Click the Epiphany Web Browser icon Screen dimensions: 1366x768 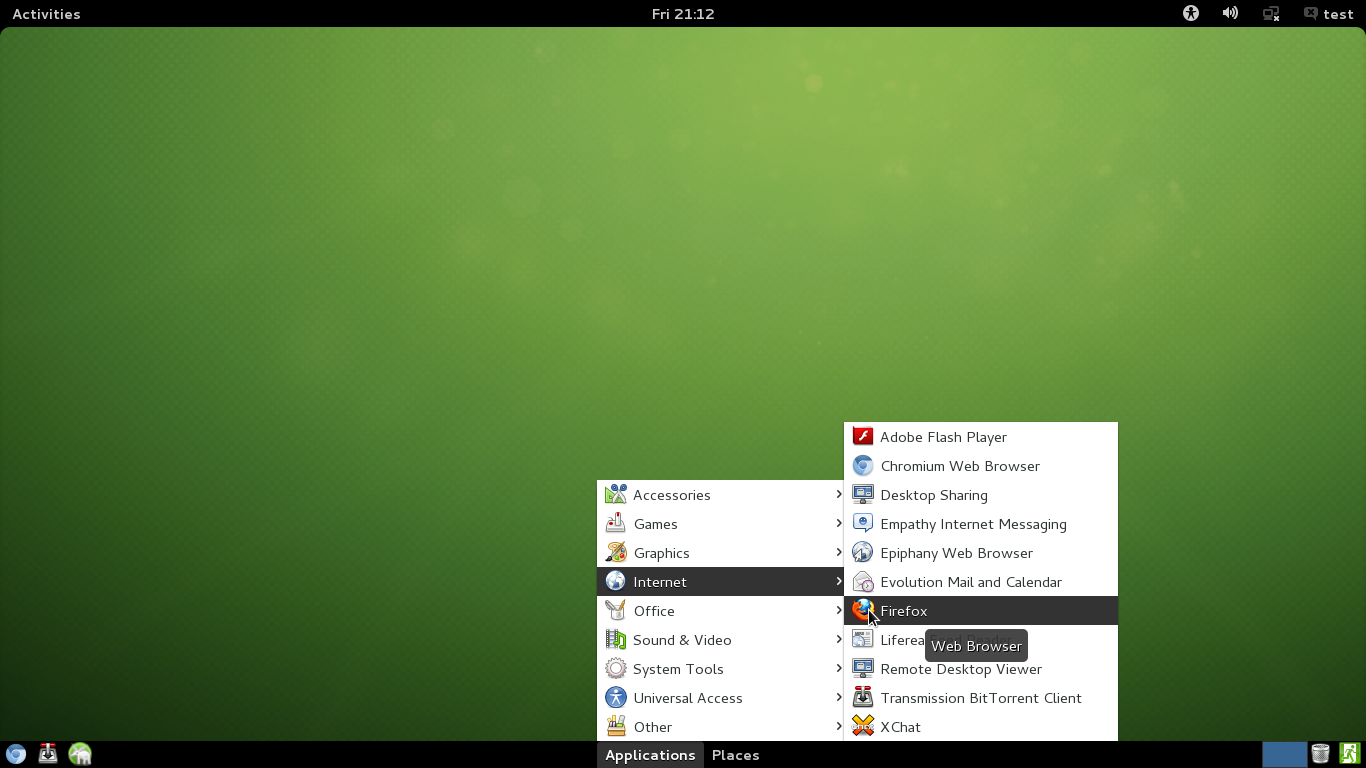tap(862, 552)
